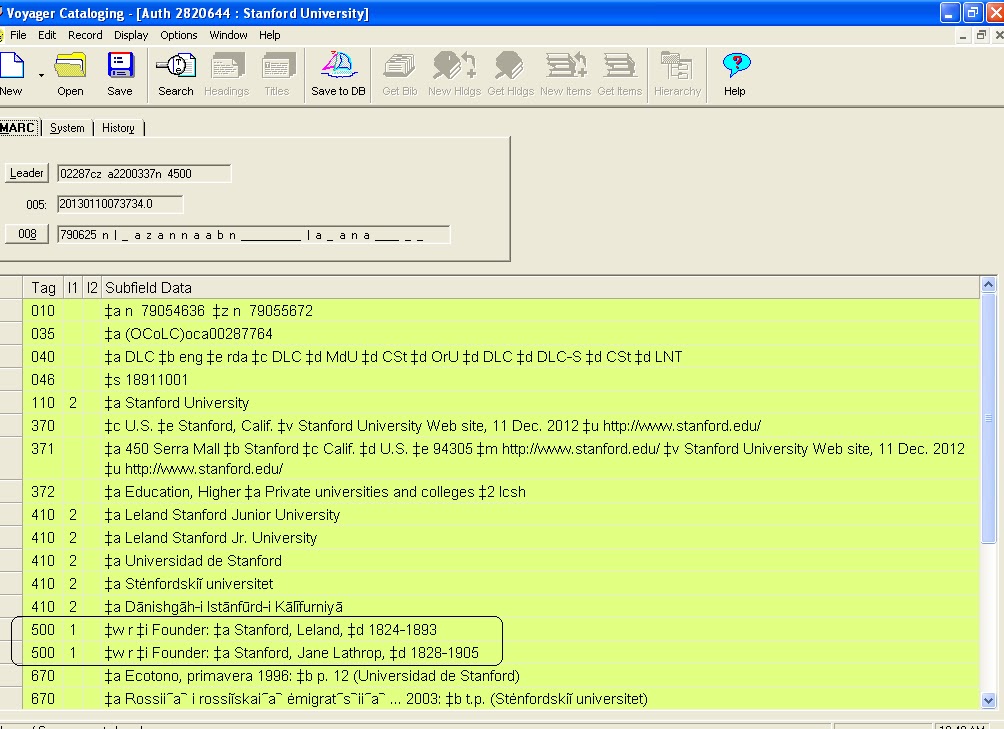Open the dropdown arrow beside New
The height and width of the screenshot is (729, 1004).
(x=41, y=76)
